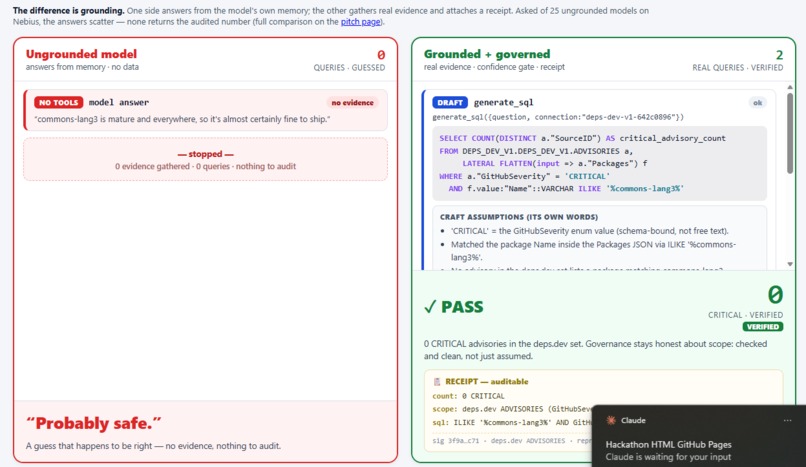This screenshot has width=806, height=467.
Task: Click the 'Claude is waiting for your input' text
Action: pos(668,457)
